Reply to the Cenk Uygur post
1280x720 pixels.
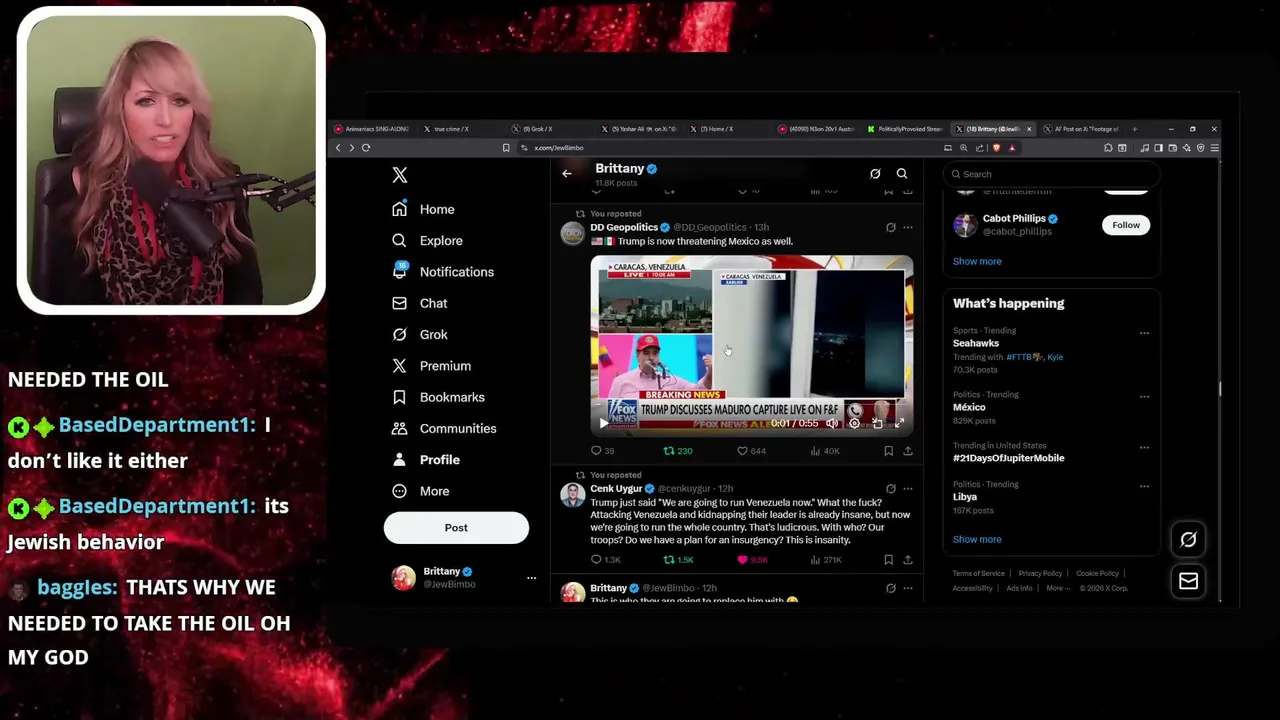pyautogui.click(x=605, y=560)
